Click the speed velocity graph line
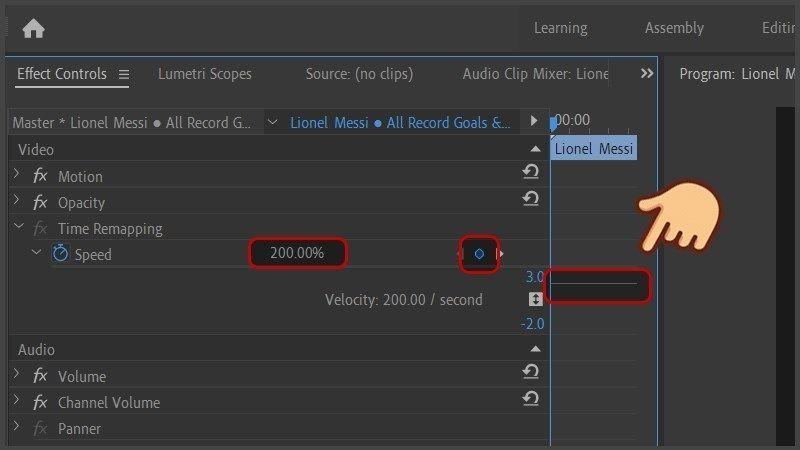The width and height of the screenshot is (800, 450). point(594,283)
